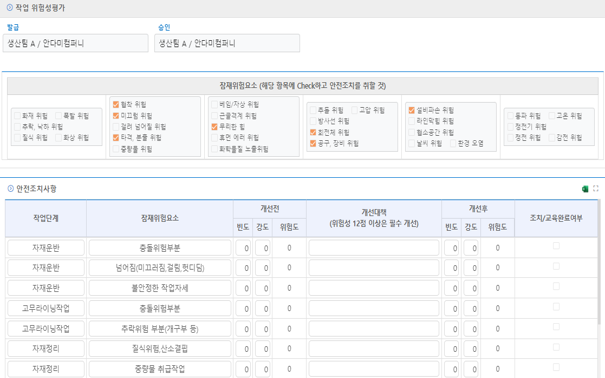This screenshot has width=605, height=378.
Task: Click the 승인 input field
Action: click(227, 43)
